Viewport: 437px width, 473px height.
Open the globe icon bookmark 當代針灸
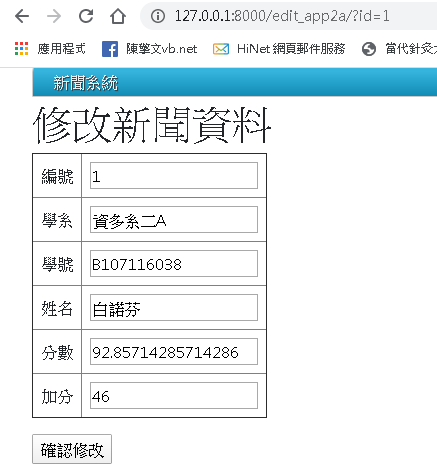point(369,49)
